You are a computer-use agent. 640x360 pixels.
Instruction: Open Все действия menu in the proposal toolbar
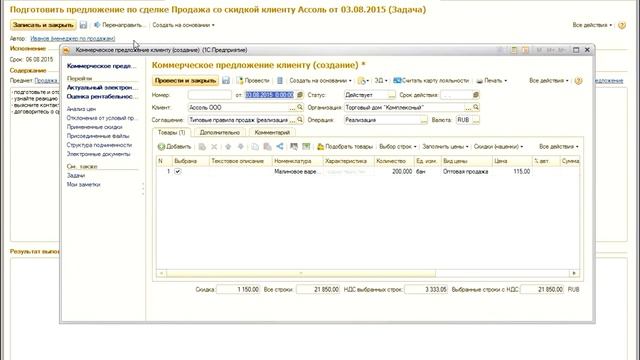pyautogui.click(x=549, y=80)
